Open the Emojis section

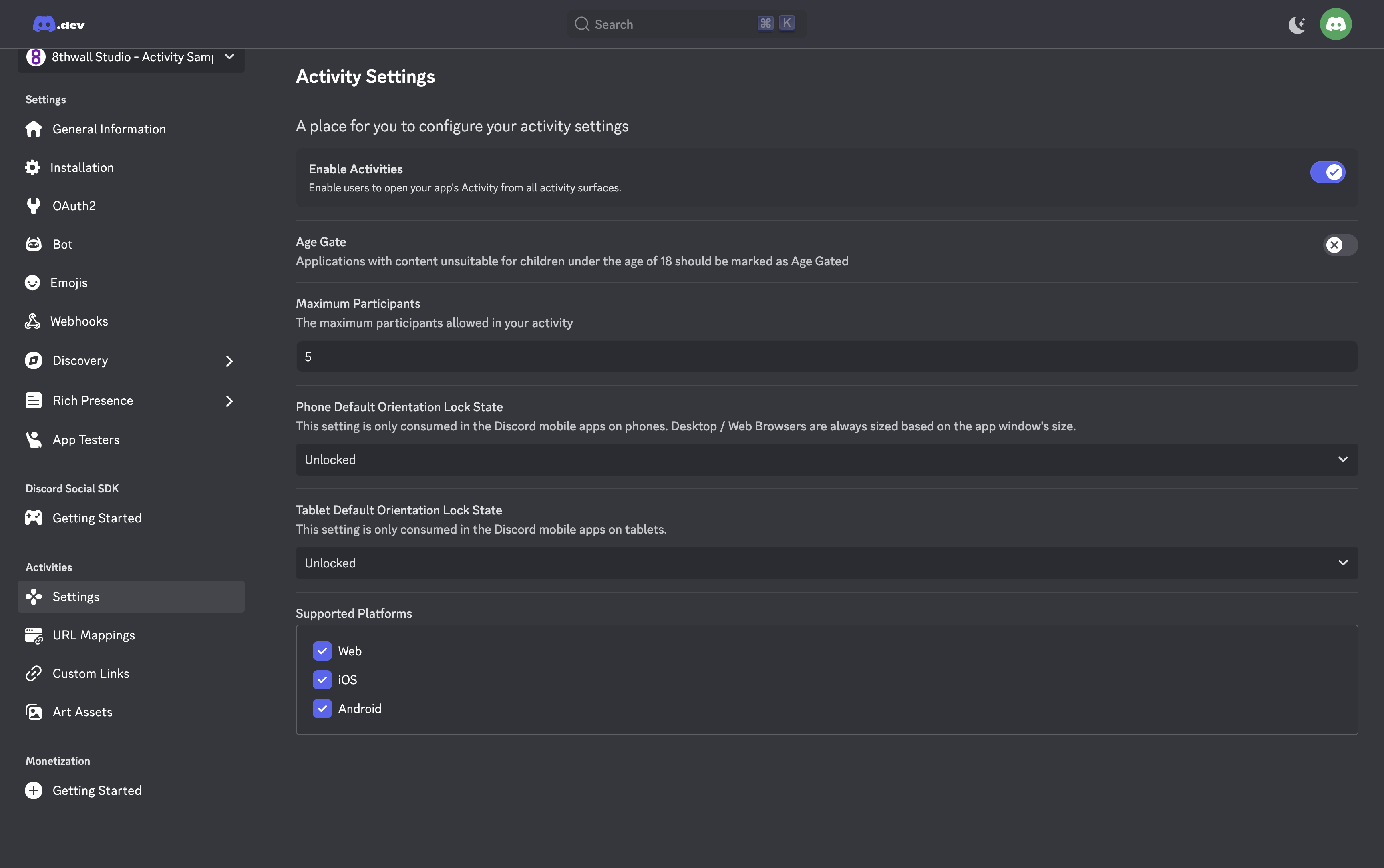point(69,282)
